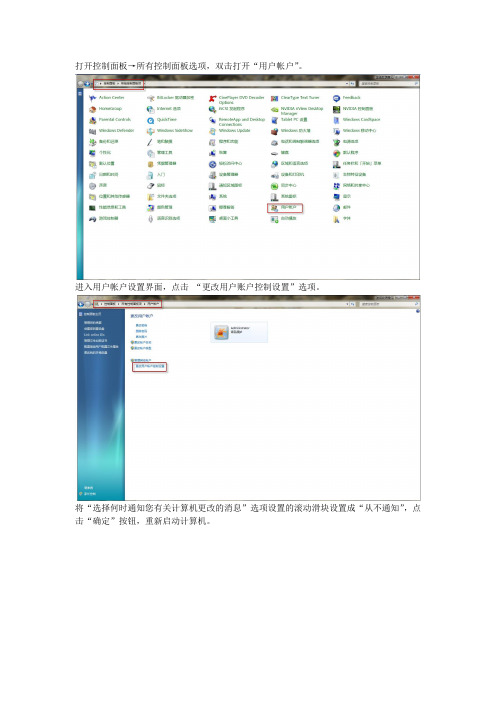This screenshot has height=702, width=496.
Task: Open address bar dropdown in user accounts window
Action: [347, 304]
